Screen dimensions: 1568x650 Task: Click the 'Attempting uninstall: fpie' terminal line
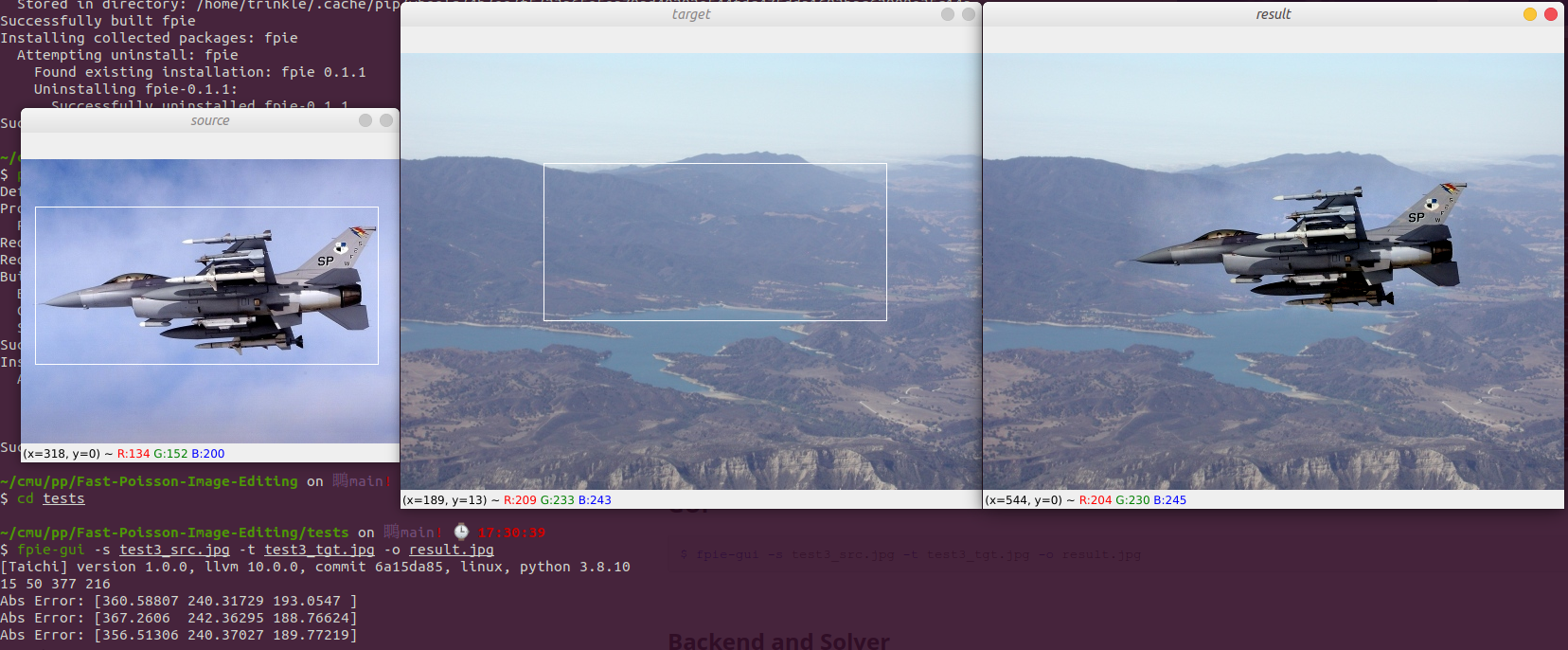click(x=128, y=55)
